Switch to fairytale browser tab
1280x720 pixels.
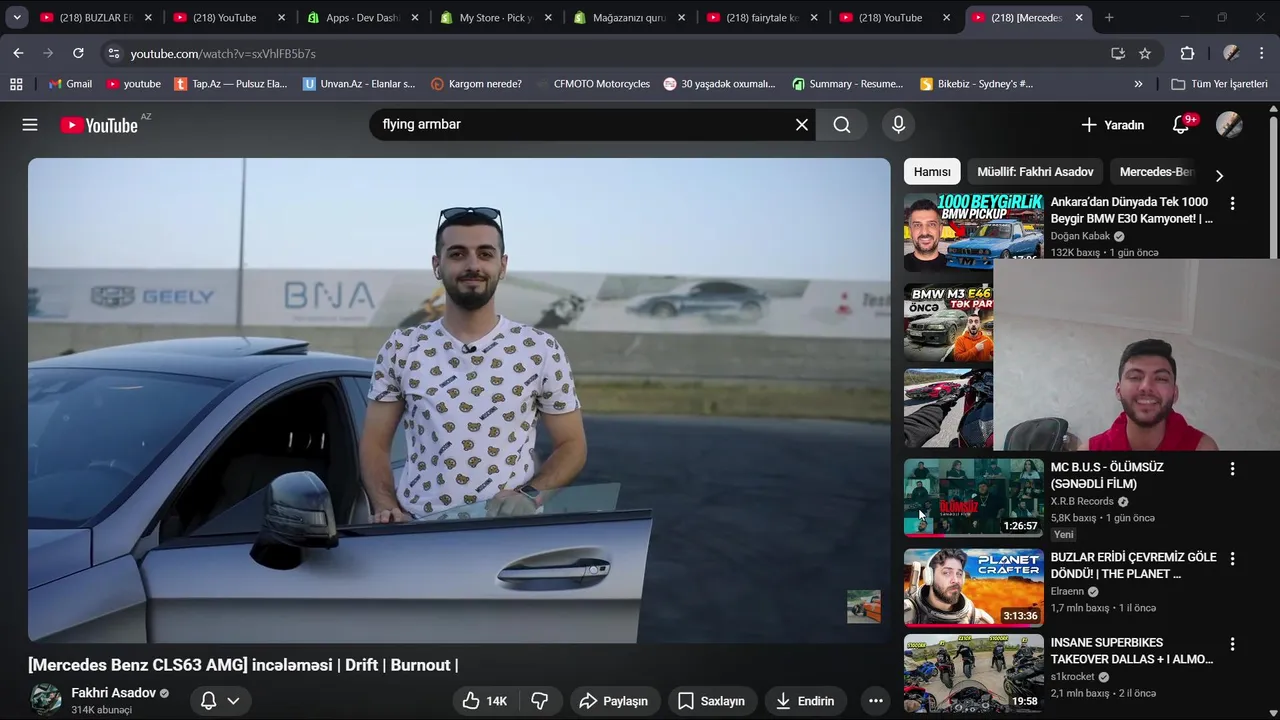click(x=761, y=17)
